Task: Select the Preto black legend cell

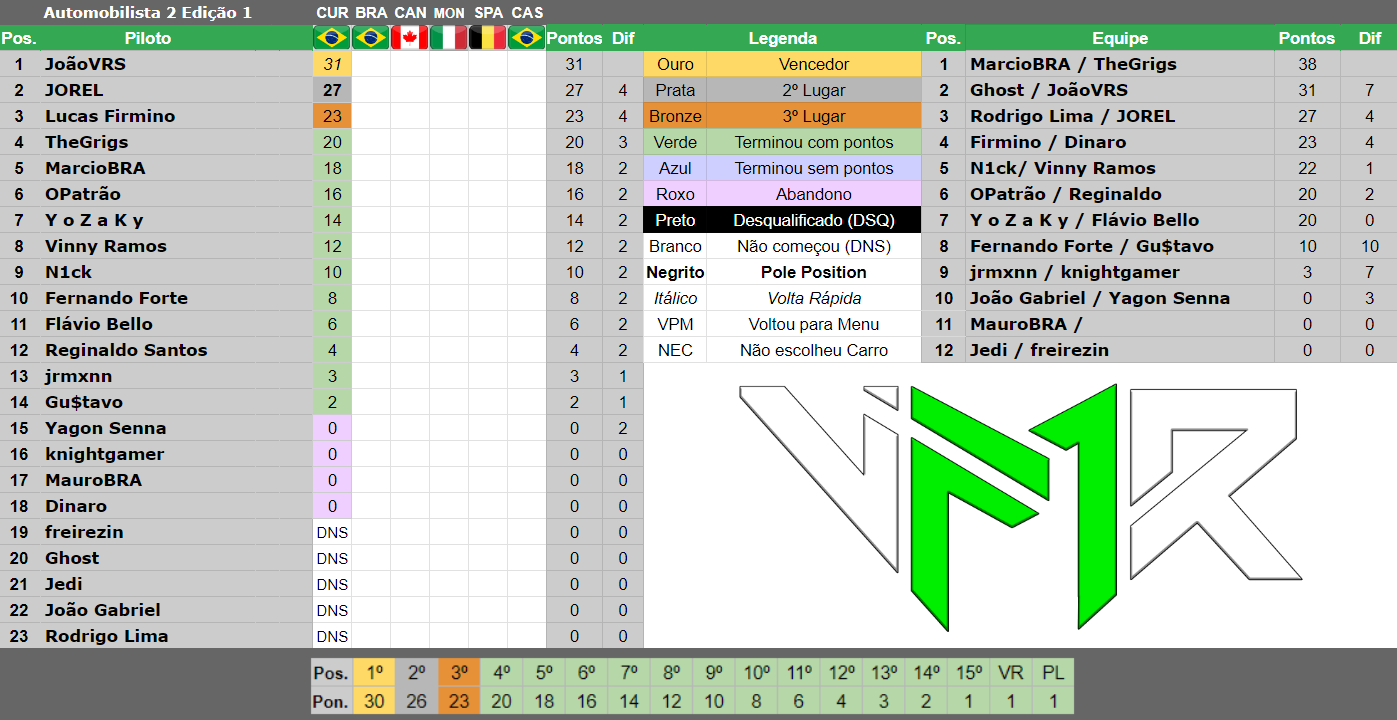Action: 675,220
